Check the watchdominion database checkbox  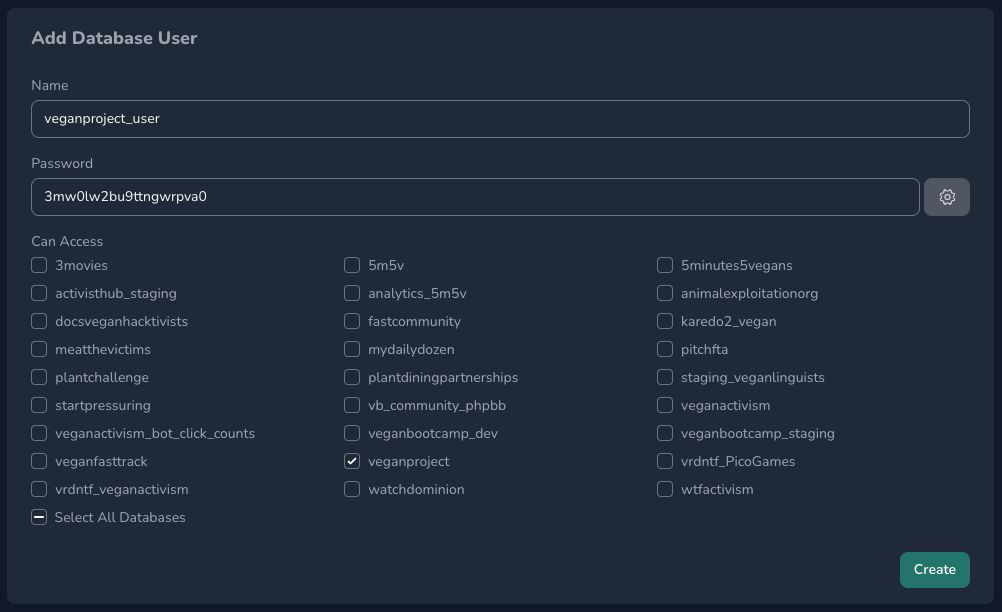coord(352,489)
